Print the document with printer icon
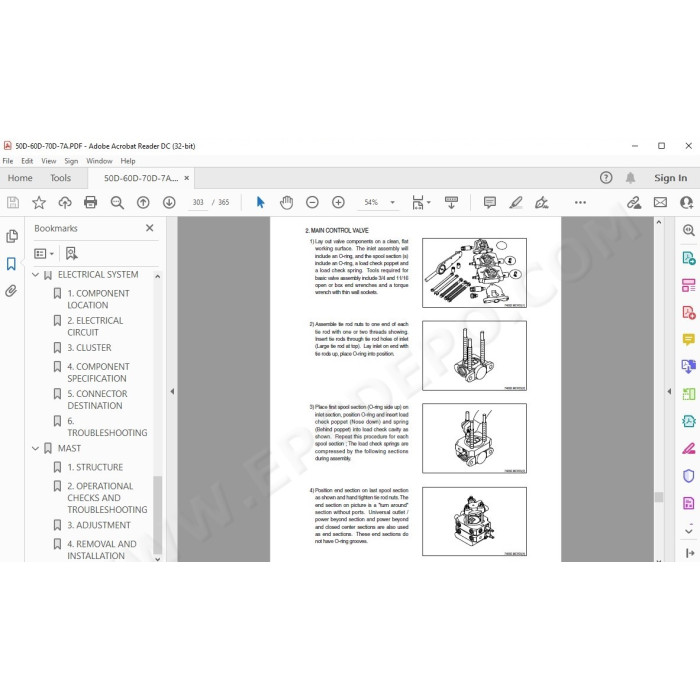700x700 pixels. pos(91,203)
